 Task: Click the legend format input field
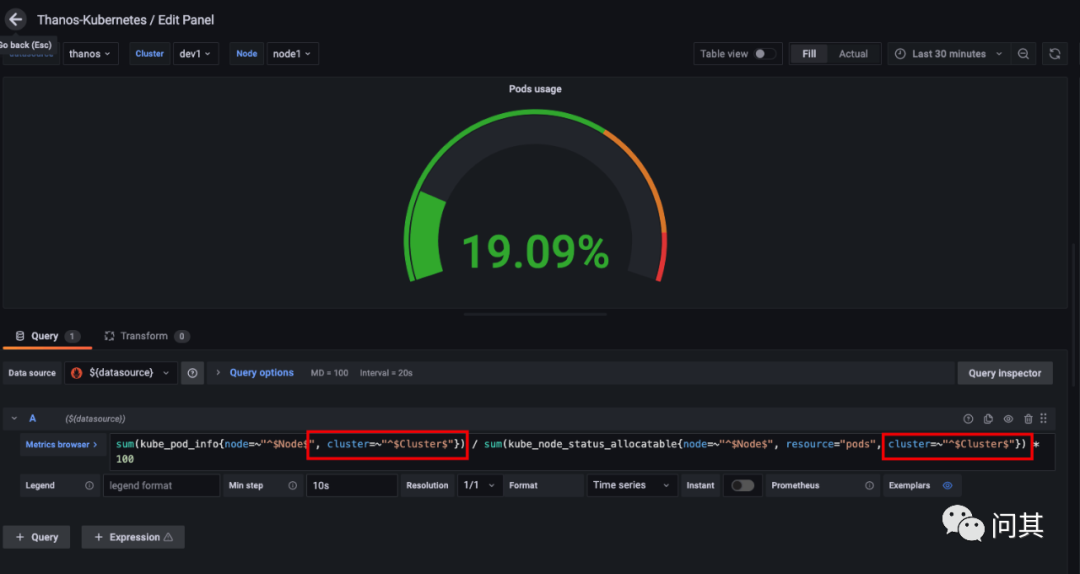[x=161, y=486]
